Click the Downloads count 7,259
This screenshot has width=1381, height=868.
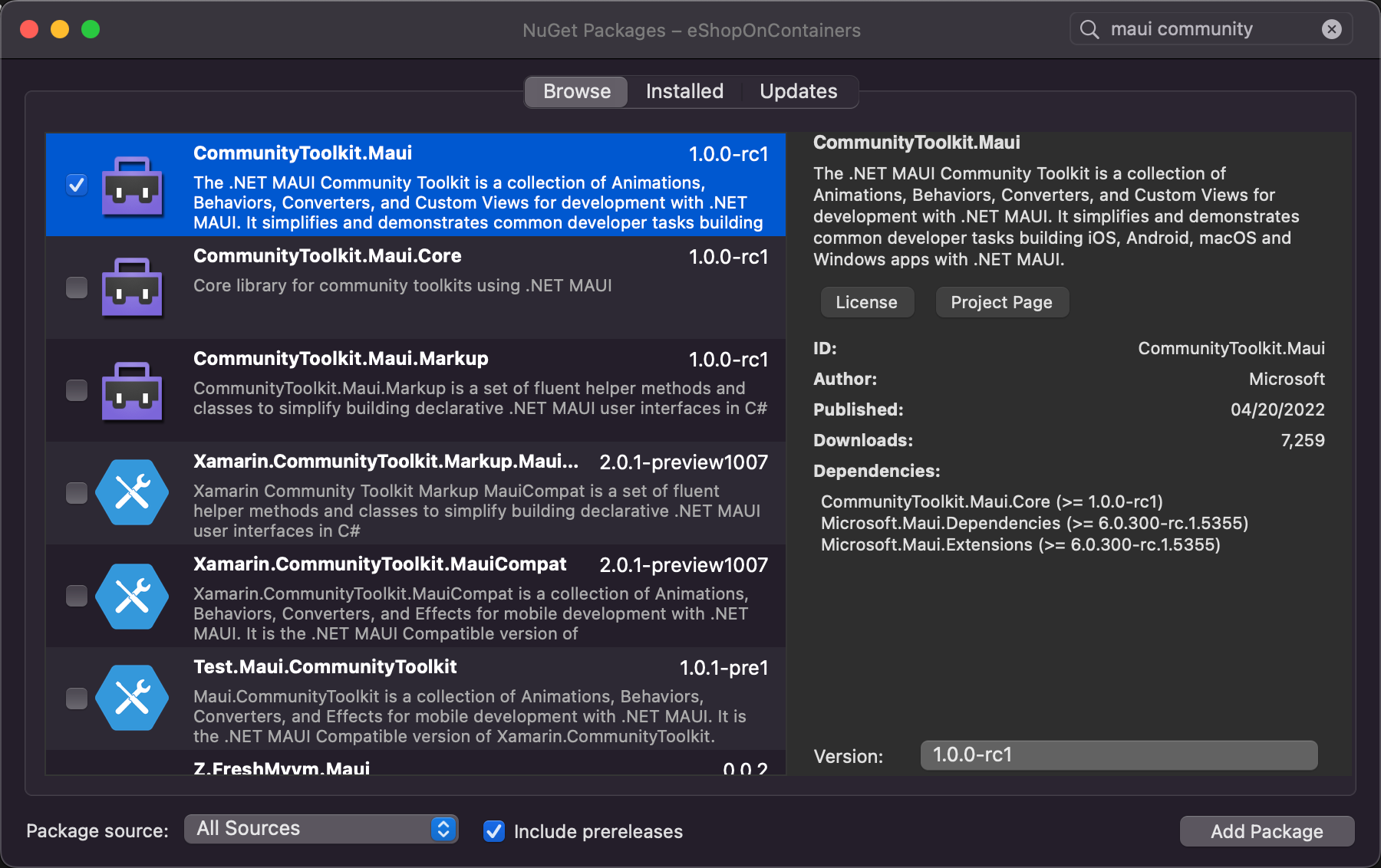click(x=1303, y=440)
